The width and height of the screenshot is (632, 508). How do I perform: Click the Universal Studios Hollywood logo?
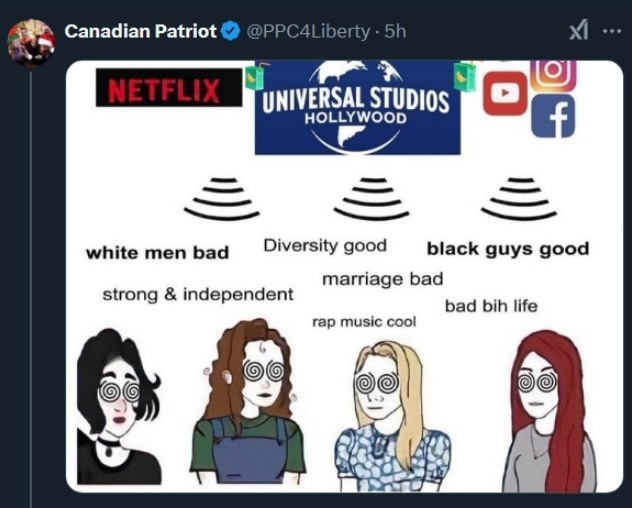tap(357, 107)
